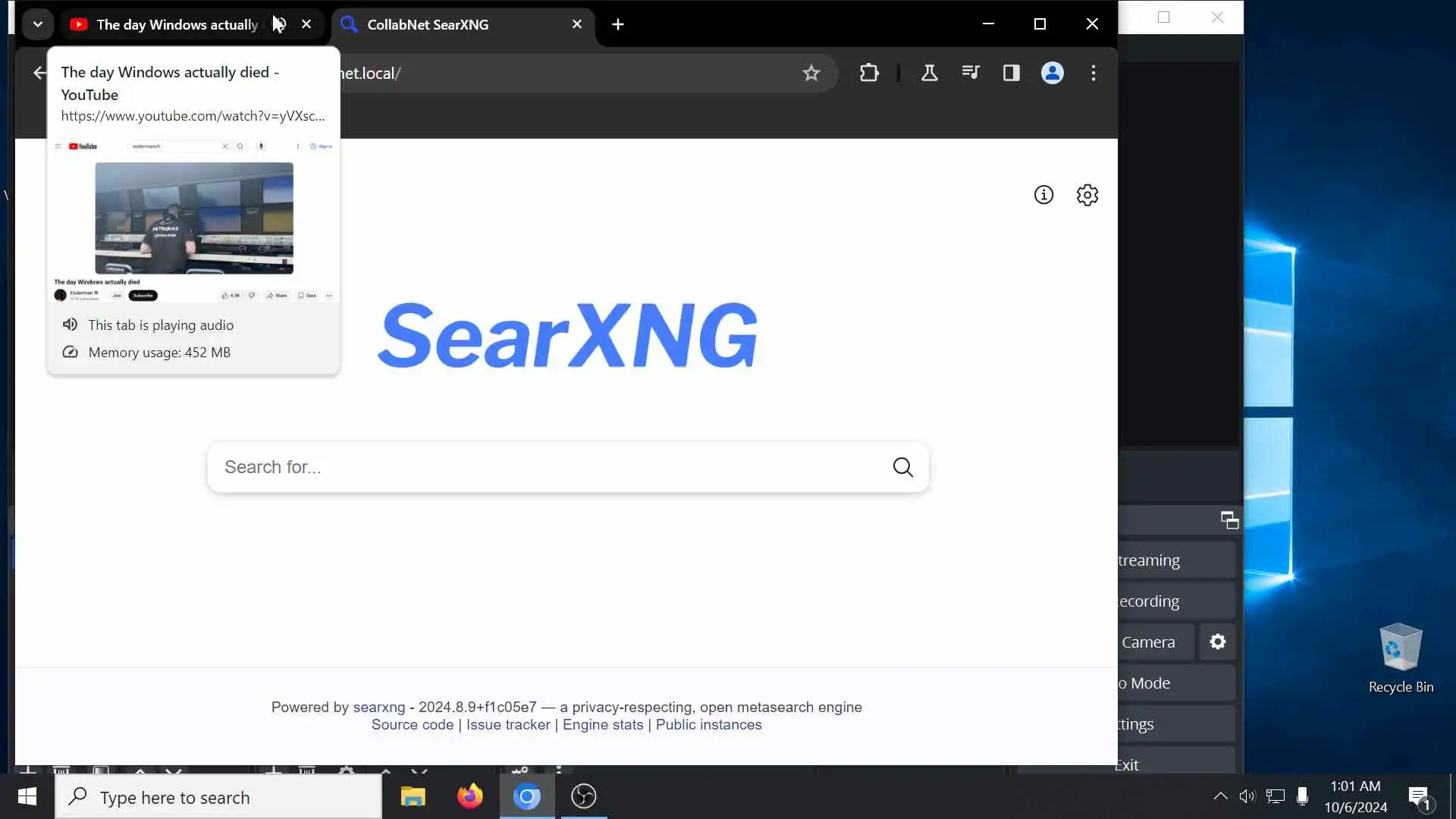The height and width of the screenshot is (819, 1456).
Task: Click the magnifier search submit button
Action: coord(902,467)
